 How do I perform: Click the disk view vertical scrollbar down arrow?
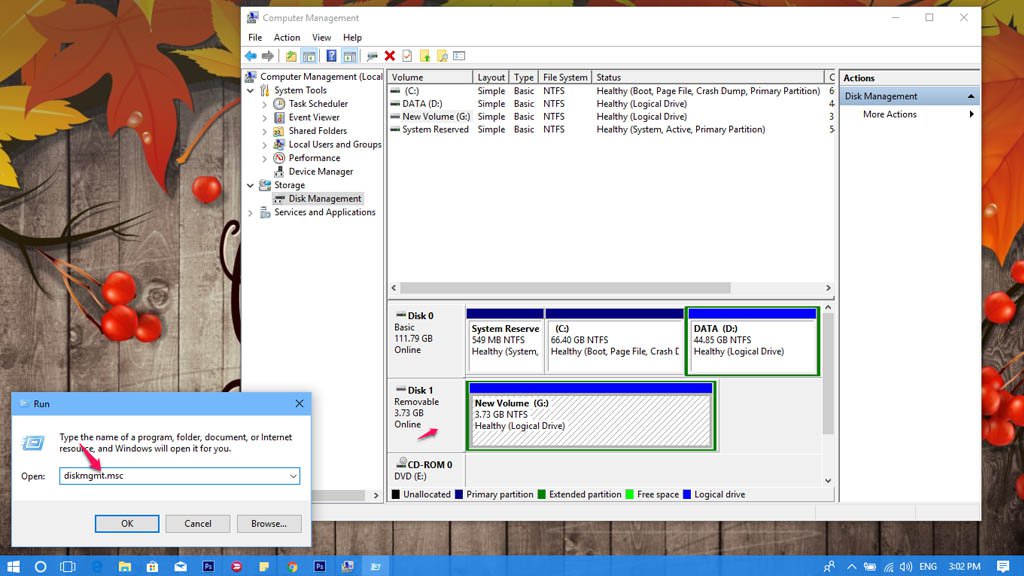click(x=828, y=481)
